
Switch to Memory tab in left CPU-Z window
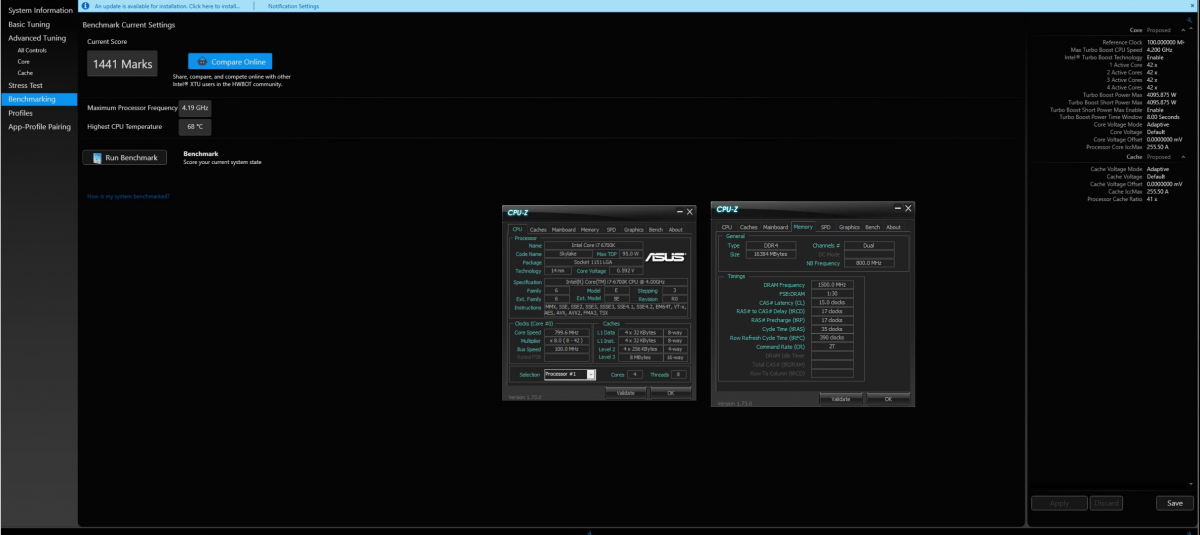(590, 230)
